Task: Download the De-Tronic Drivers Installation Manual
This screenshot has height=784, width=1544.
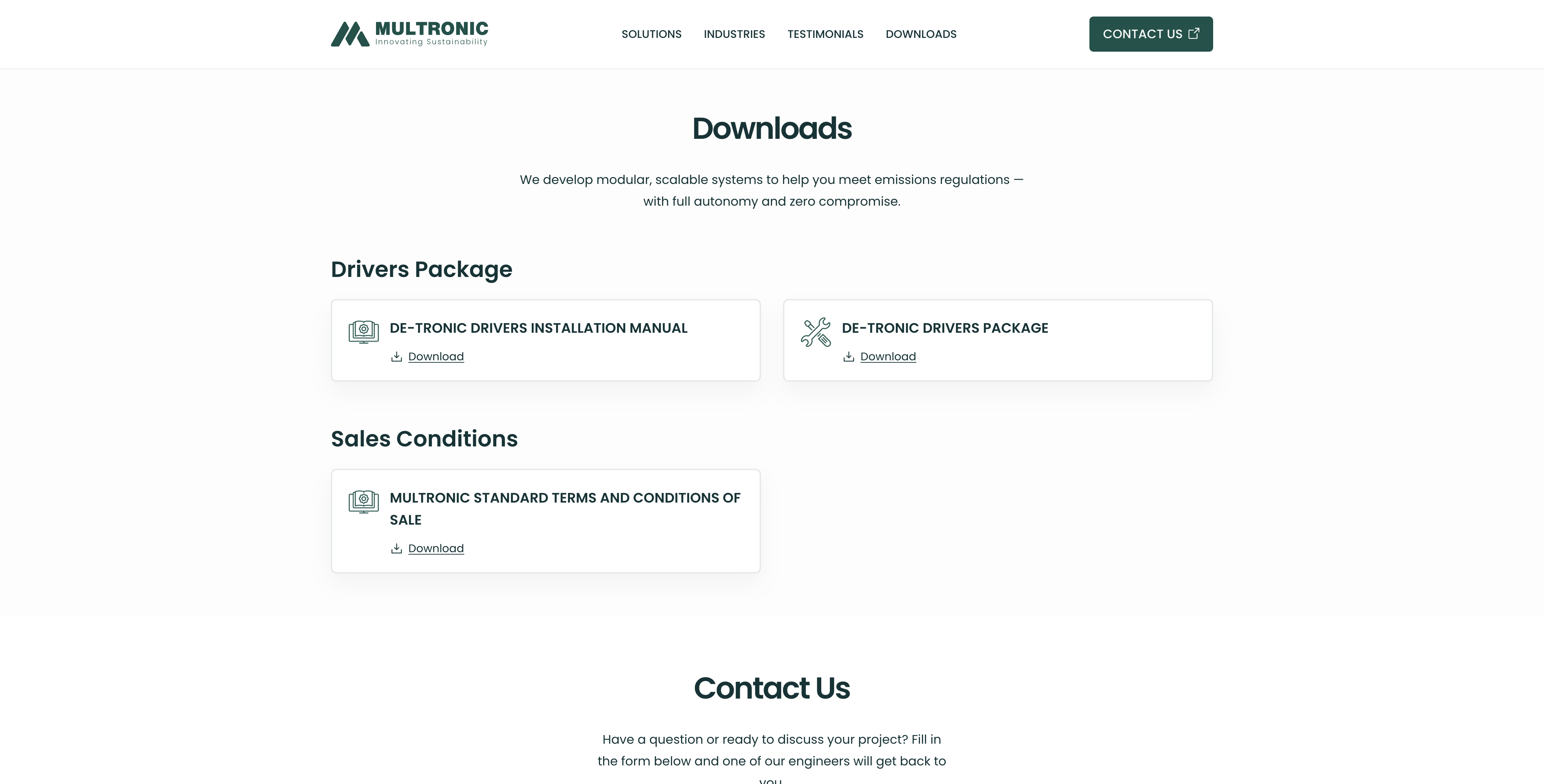Action: click(436, 357)
